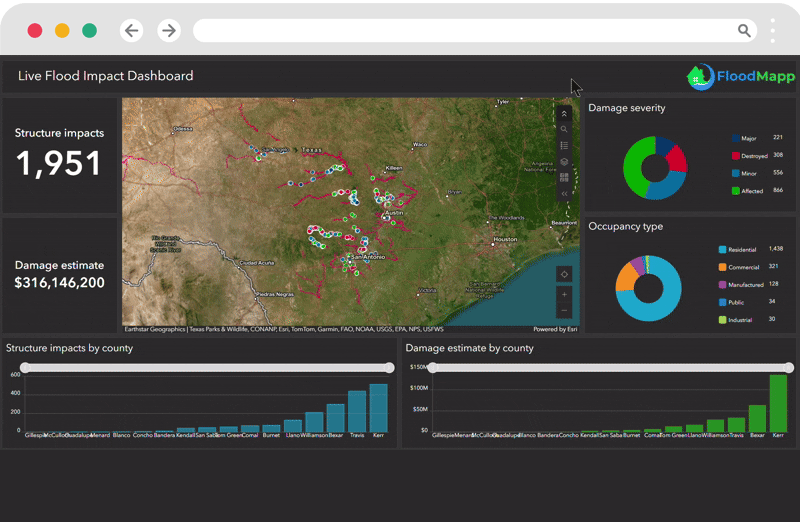
Task: Zoom in on the map
Action: (564, 294)
